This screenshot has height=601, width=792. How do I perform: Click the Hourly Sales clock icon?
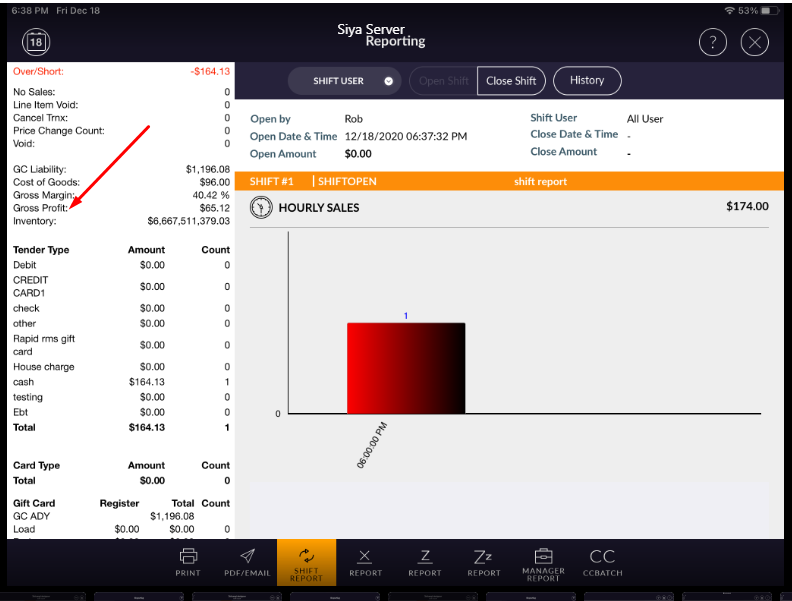[x=261, y=207]
